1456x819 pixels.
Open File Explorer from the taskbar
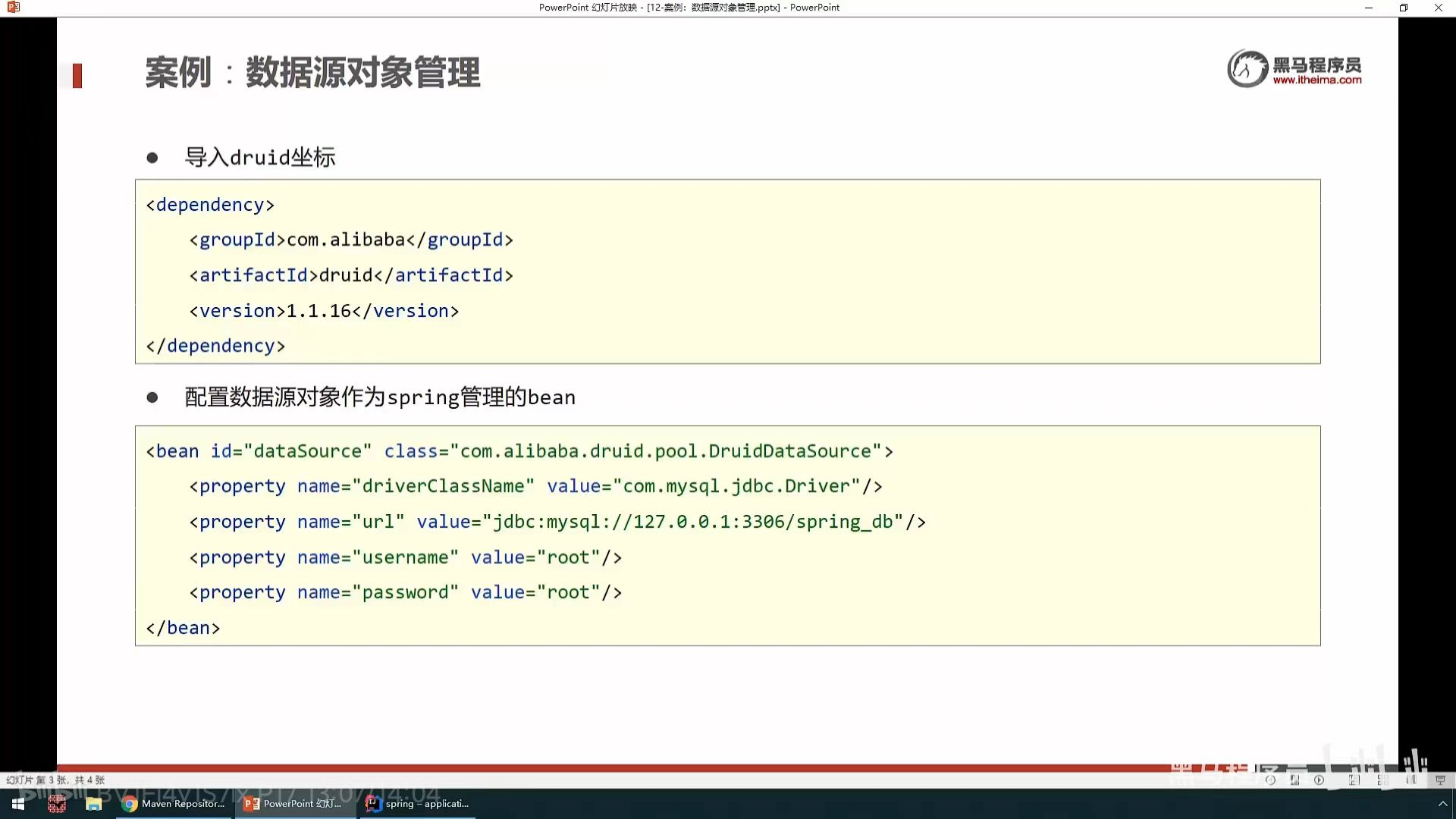[93, 804]
